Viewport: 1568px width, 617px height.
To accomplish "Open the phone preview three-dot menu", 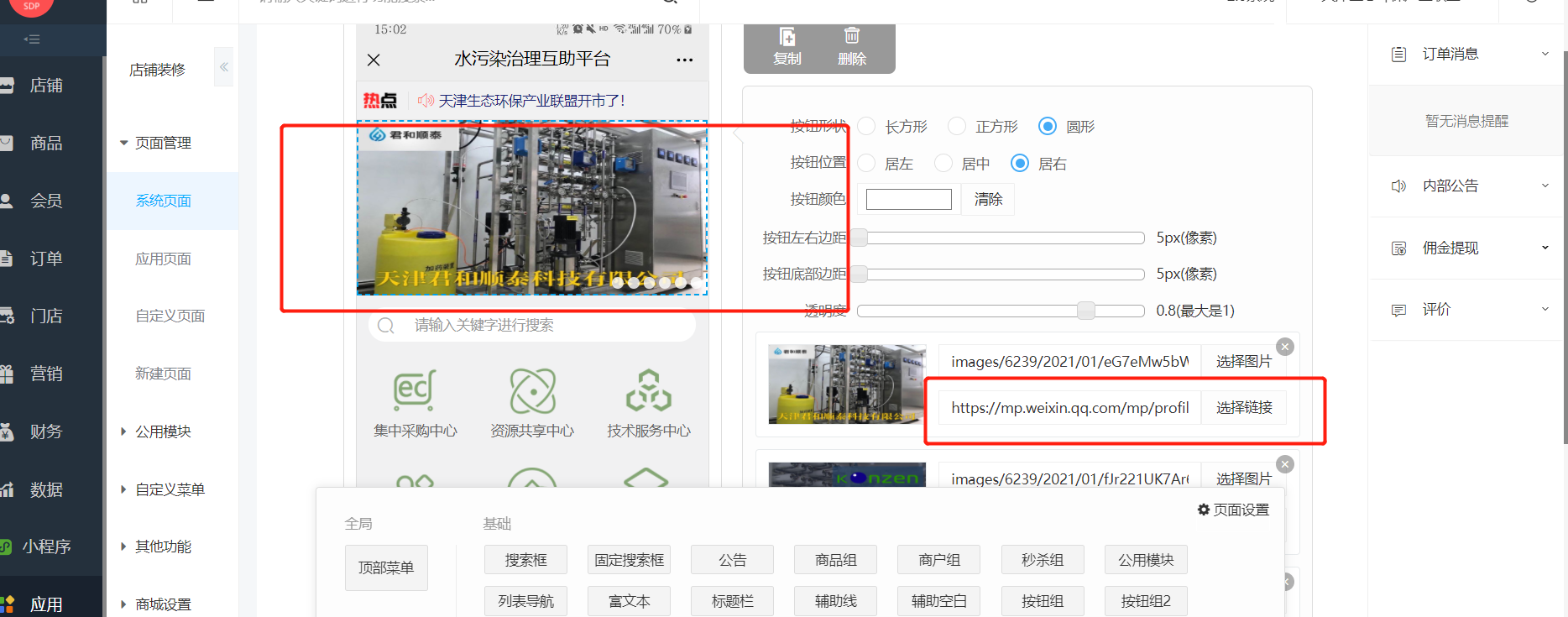I will (x=685, y=60).
